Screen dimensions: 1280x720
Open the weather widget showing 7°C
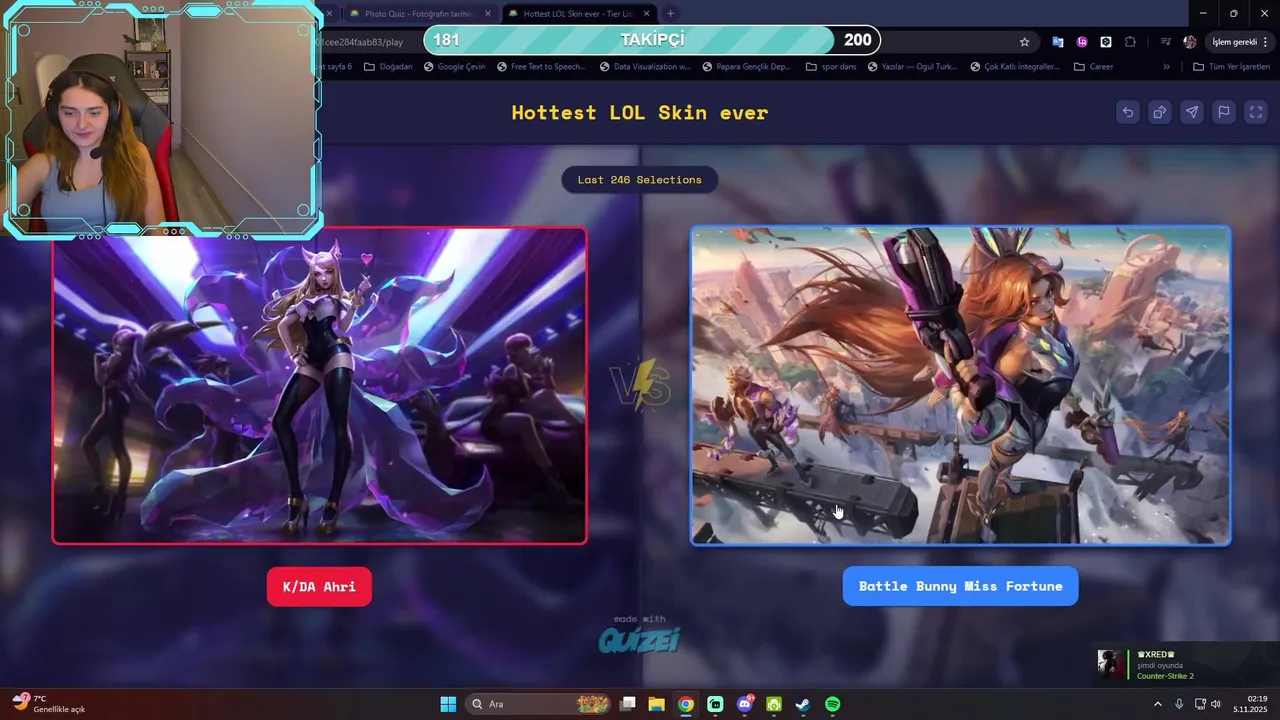point(50,704)
